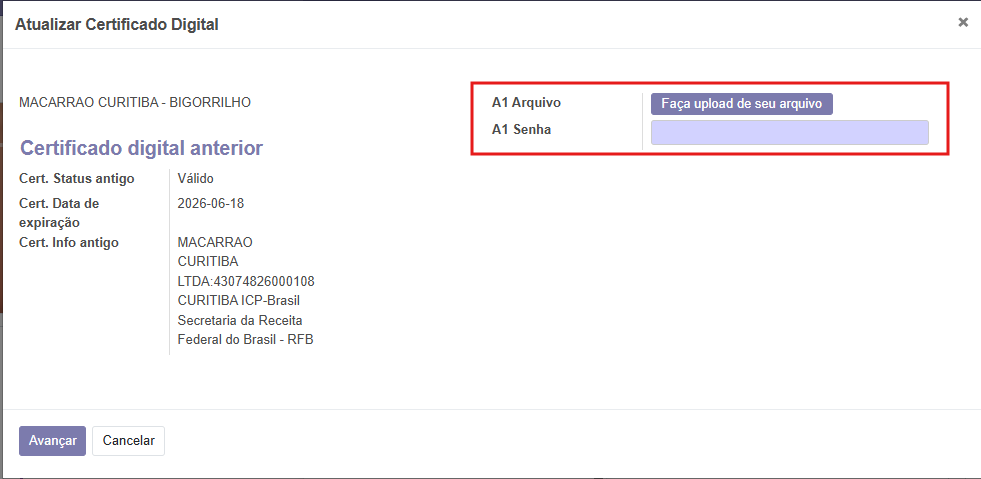Click the MACARRAO line in Cert. Info
The width and height of the screenshot is (981, 479).
pos(215,242)
